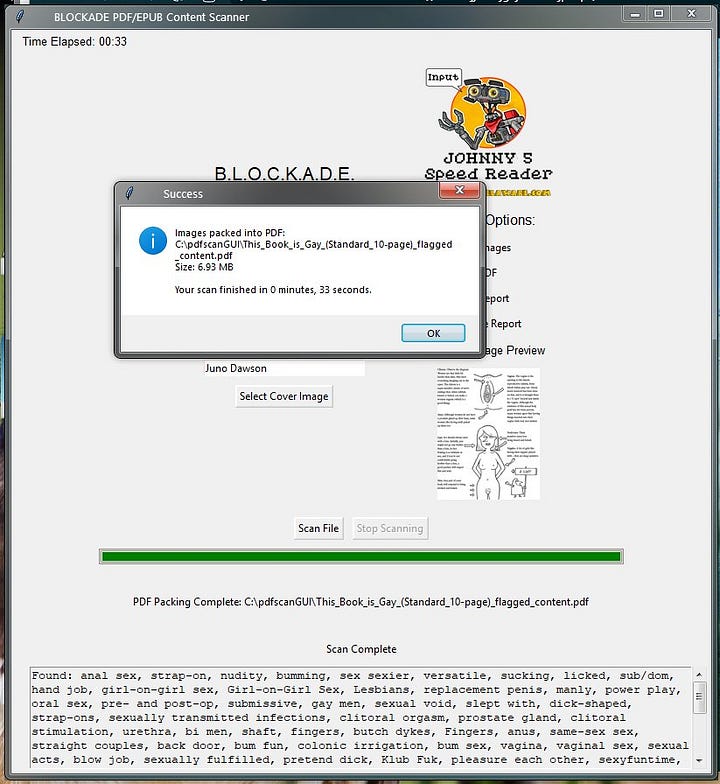Click scroll up arrow of results box
Screen dimensions: 720x784
(x=699, y=675)
